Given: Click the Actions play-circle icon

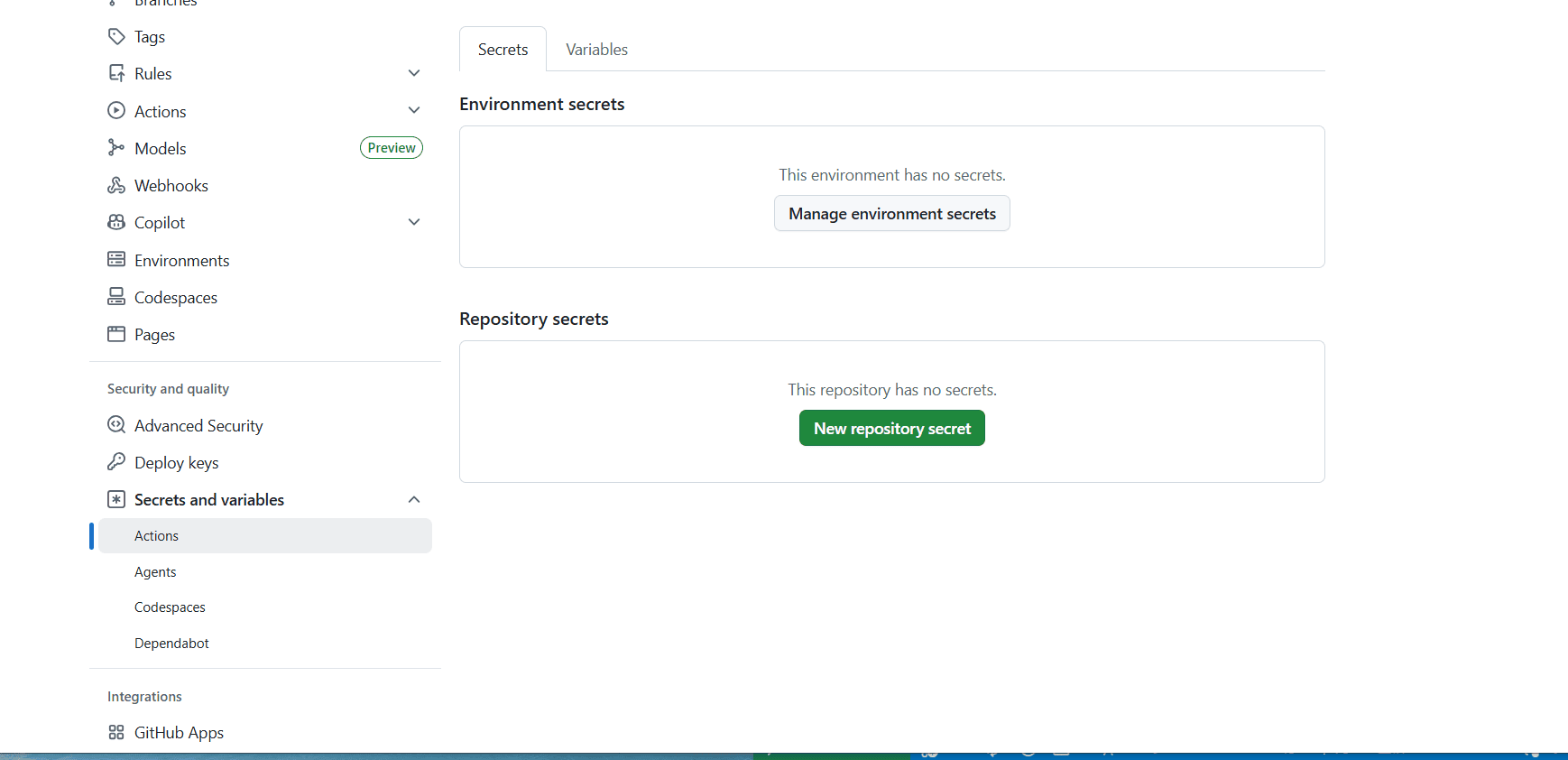Looking at the screenshot, I should (116, 110).
